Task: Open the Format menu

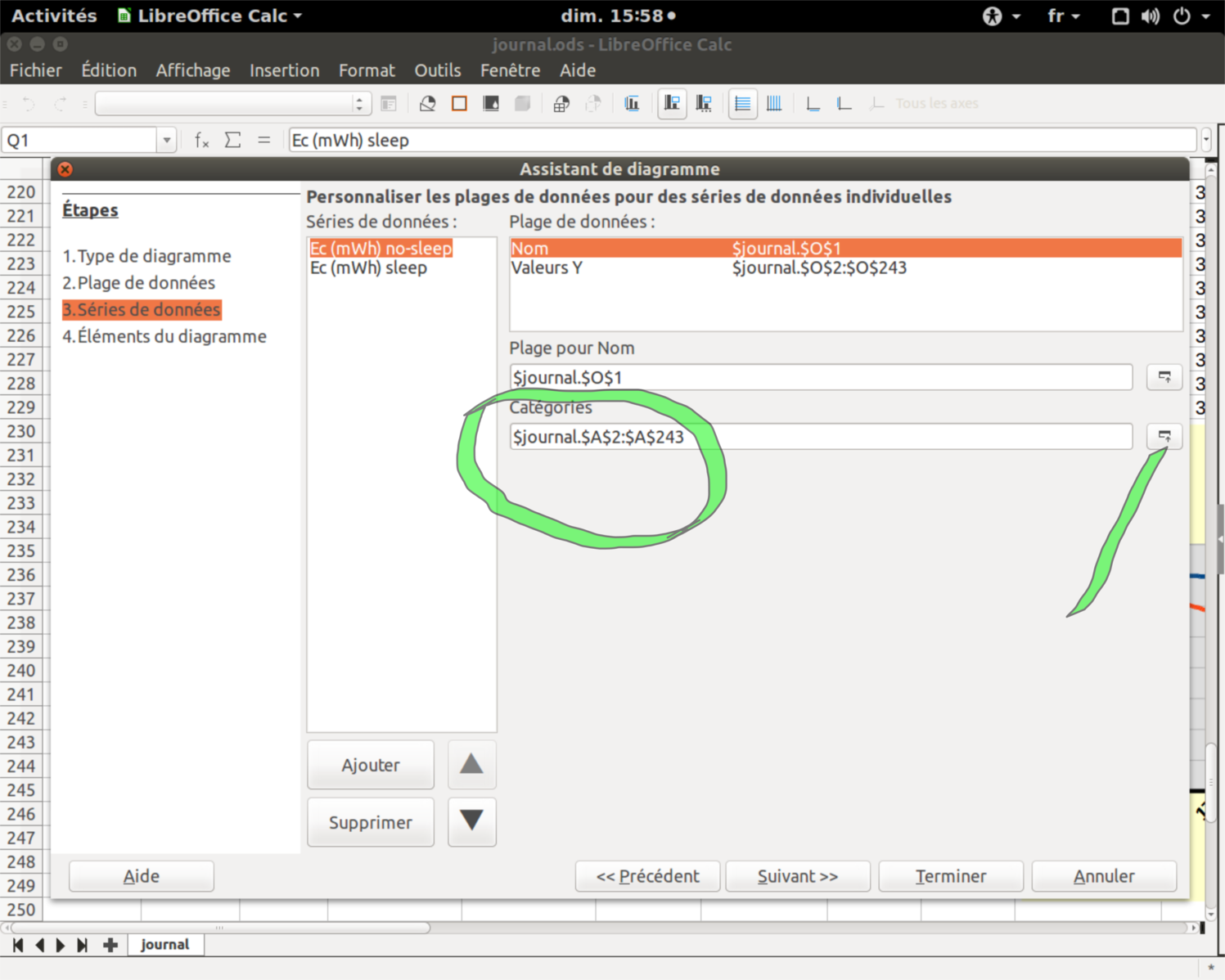Action: pyautogui.click(x=367, y=70)
